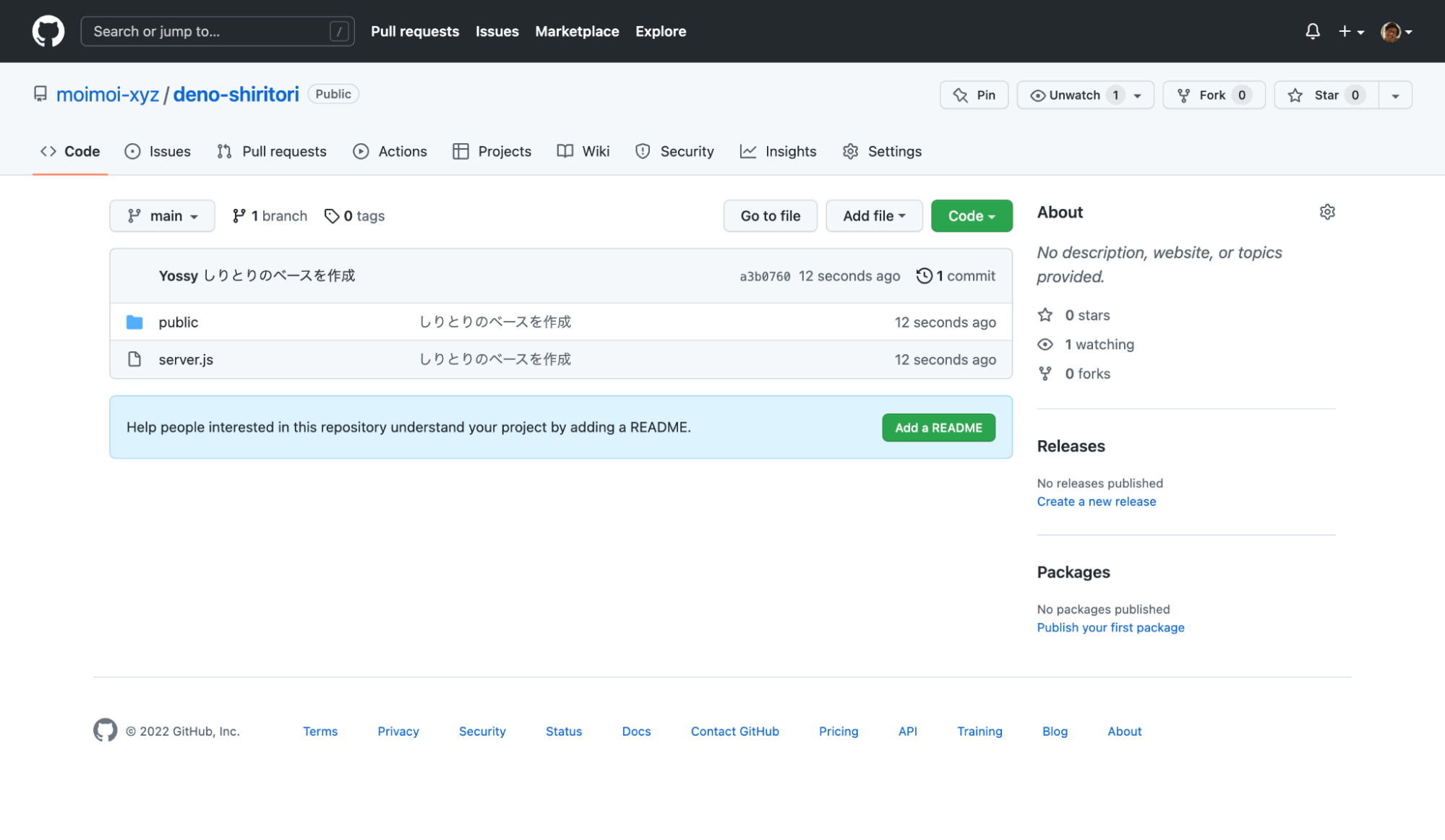1445x840 pixels.
Task: Expand the green Code dropdown
Action: click(971, 216)
